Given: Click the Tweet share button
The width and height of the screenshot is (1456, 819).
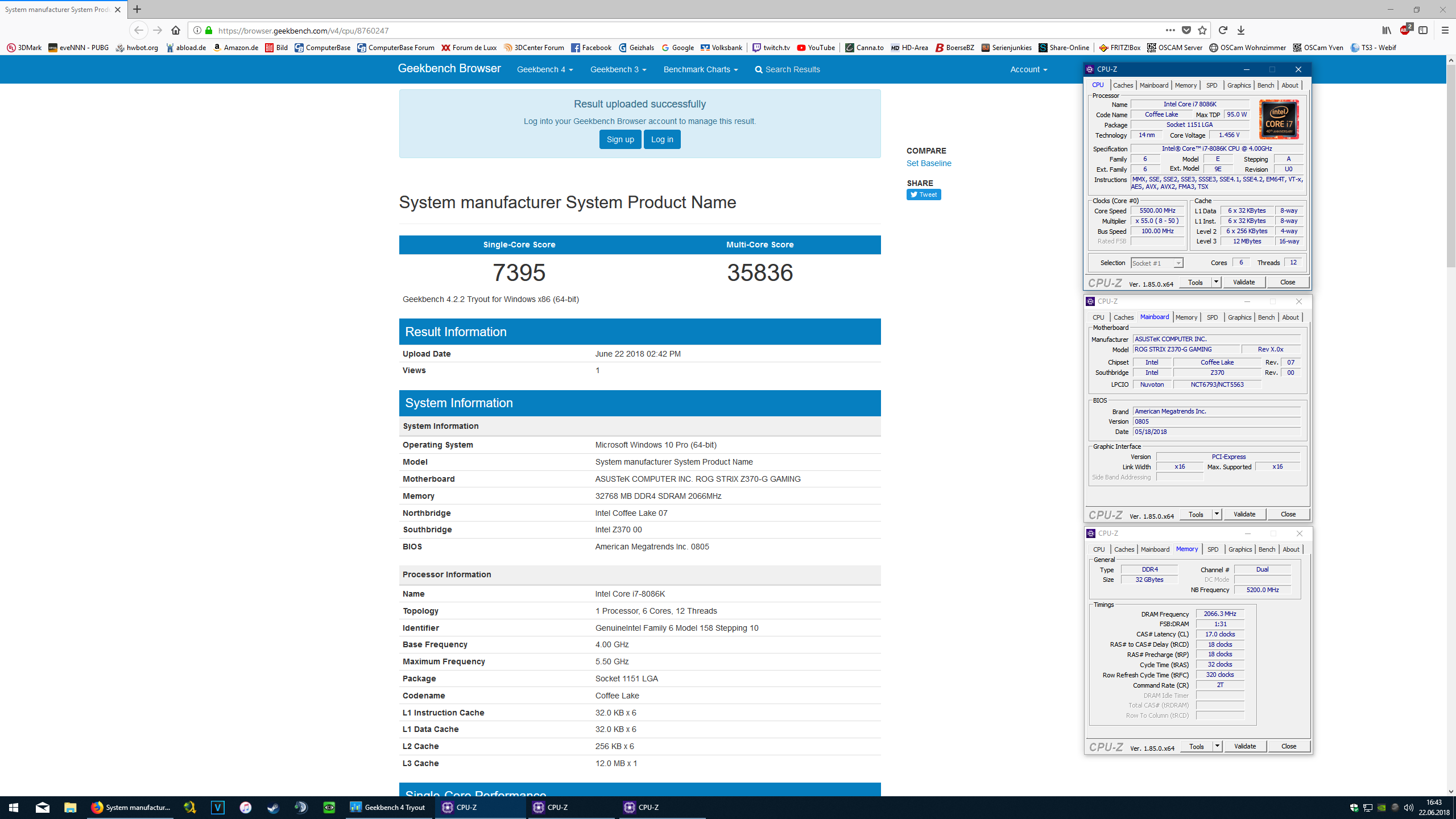Looking at the screenshot, I should click(x=924, y=195).
